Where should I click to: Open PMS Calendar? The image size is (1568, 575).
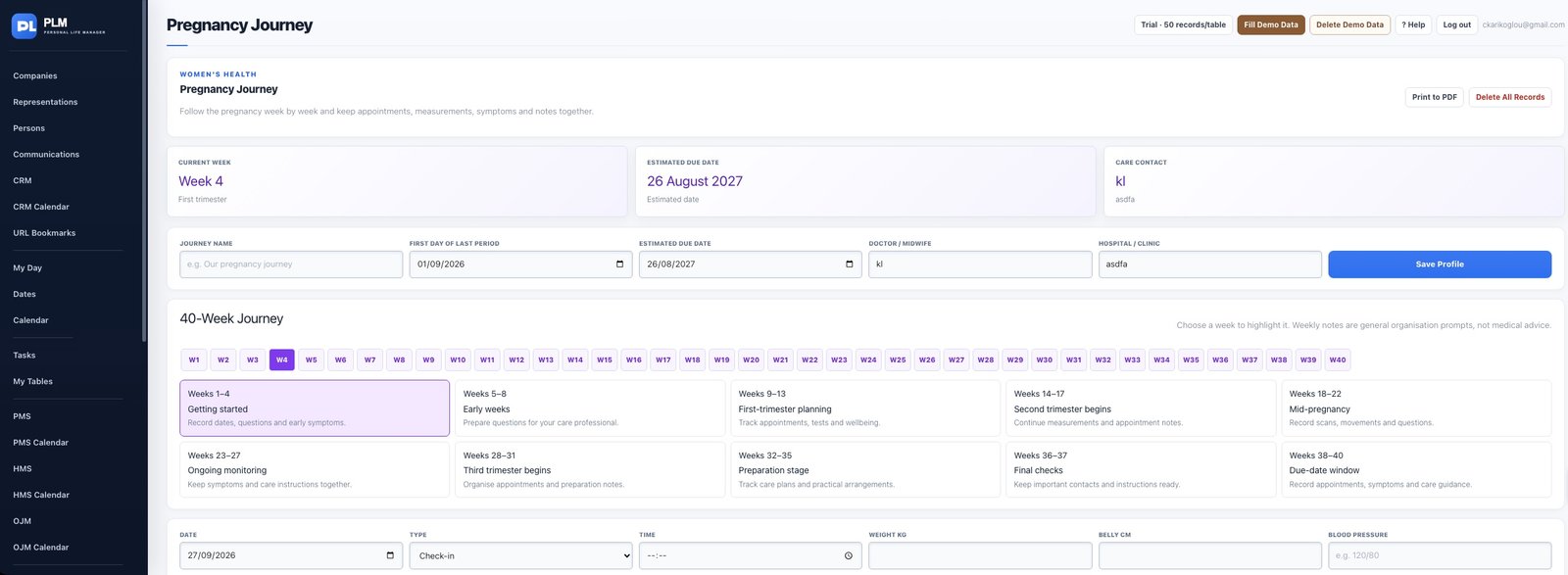(40, 443)
